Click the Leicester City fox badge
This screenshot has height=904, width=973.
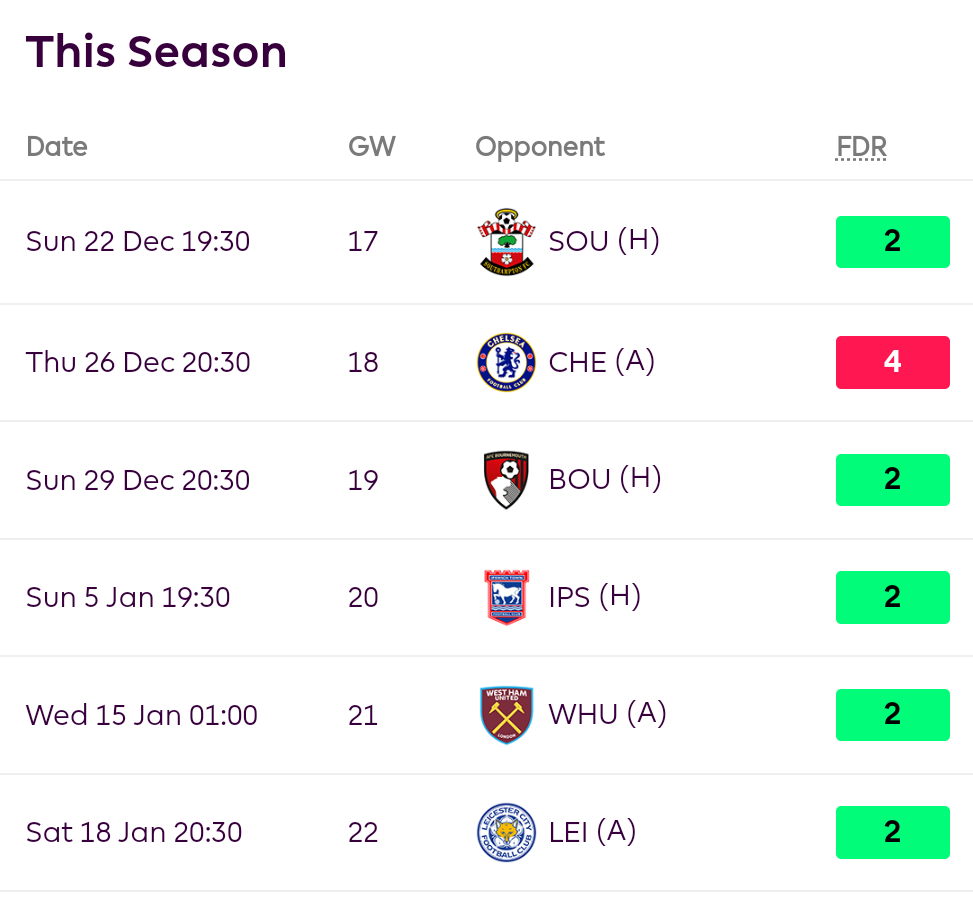point(506,832)
